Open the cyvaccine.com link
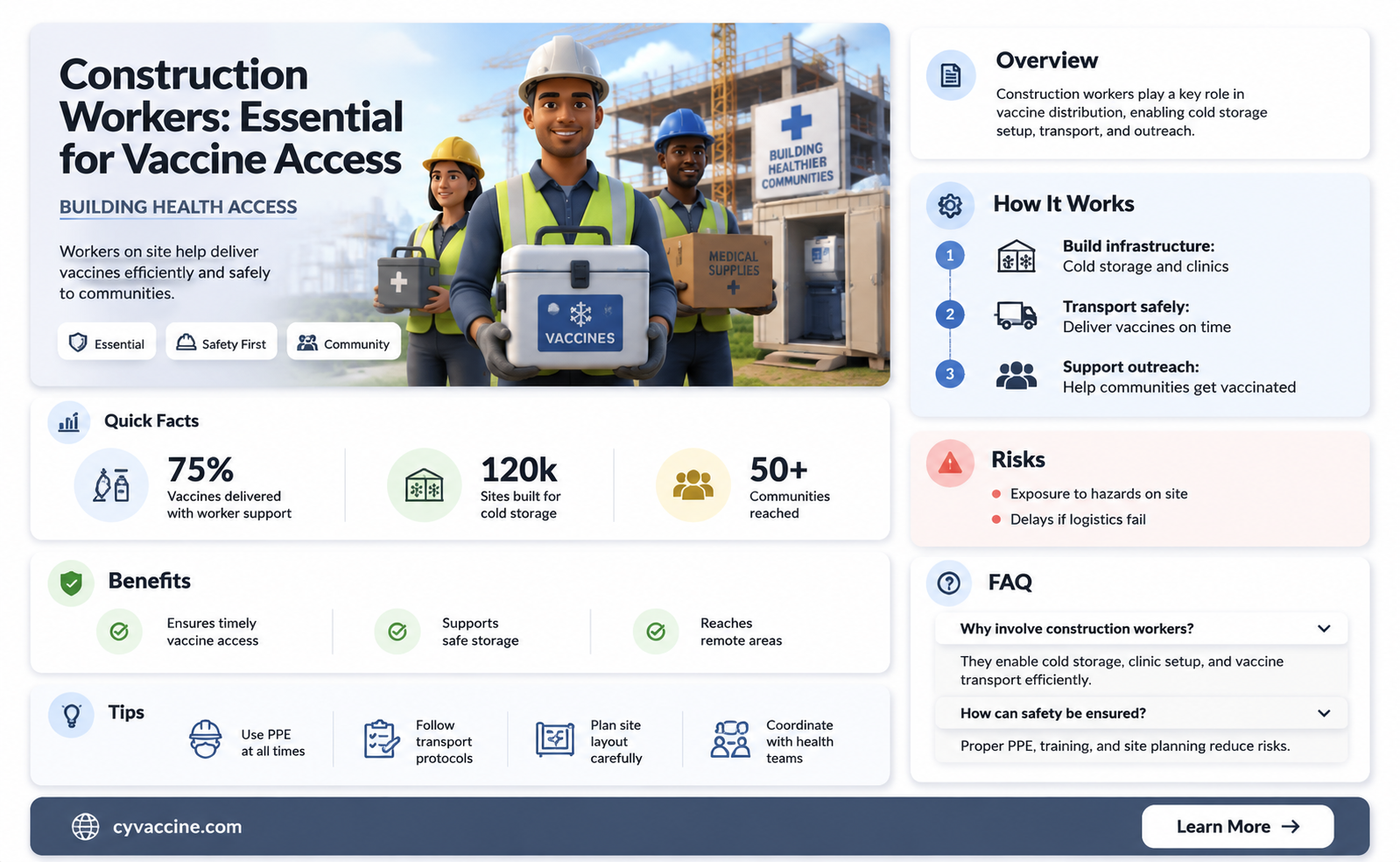The image size is (1400, 862). point(177,827)
